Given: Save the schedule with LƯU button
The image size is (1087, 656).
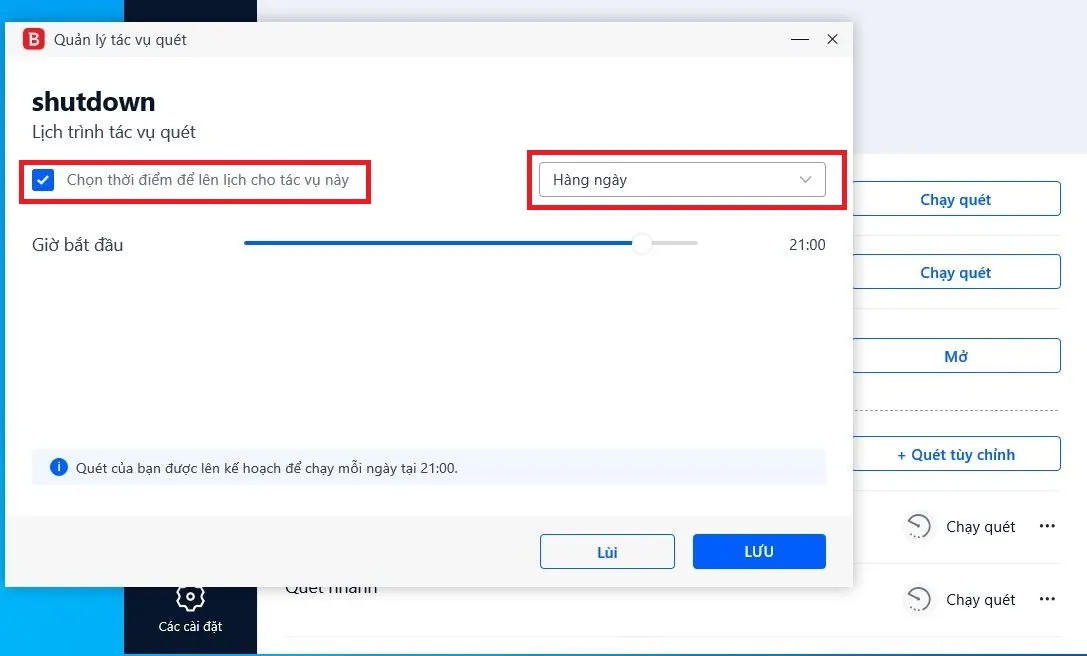Looking at the screenshot, I should pyautogui.click(x=759, y=551).
